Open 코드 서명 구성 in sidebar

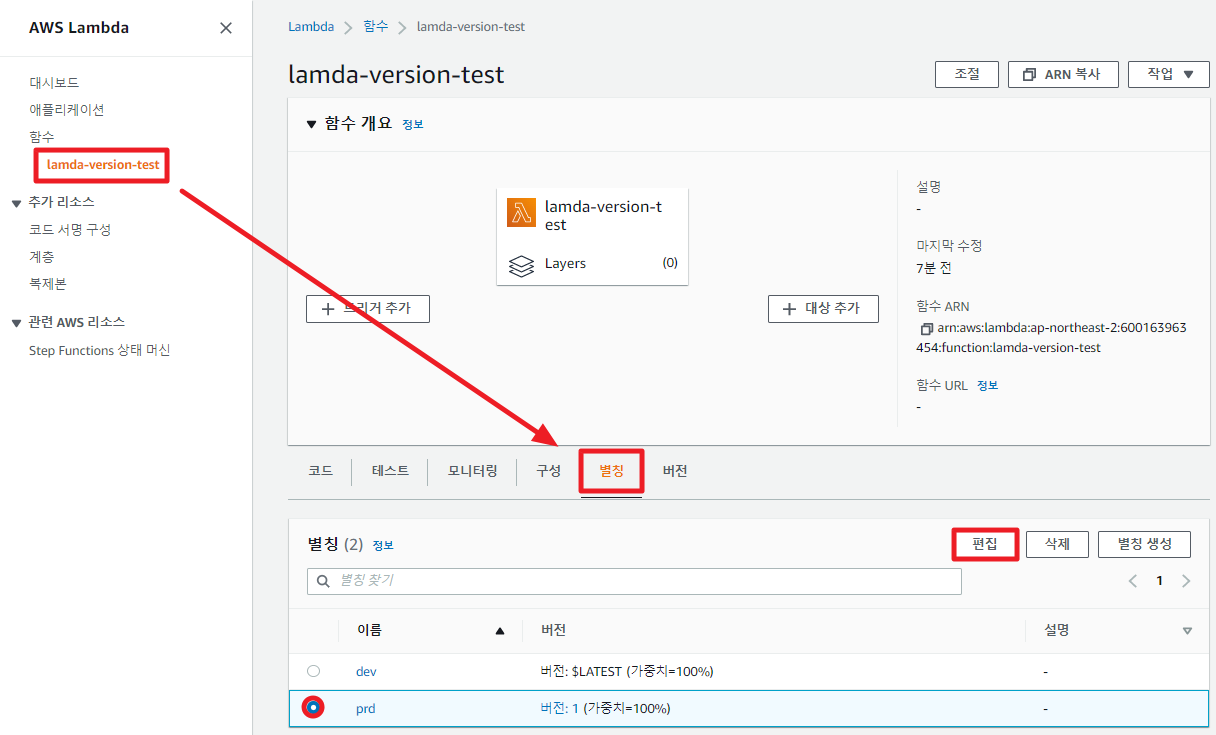[x=70, y=230]
